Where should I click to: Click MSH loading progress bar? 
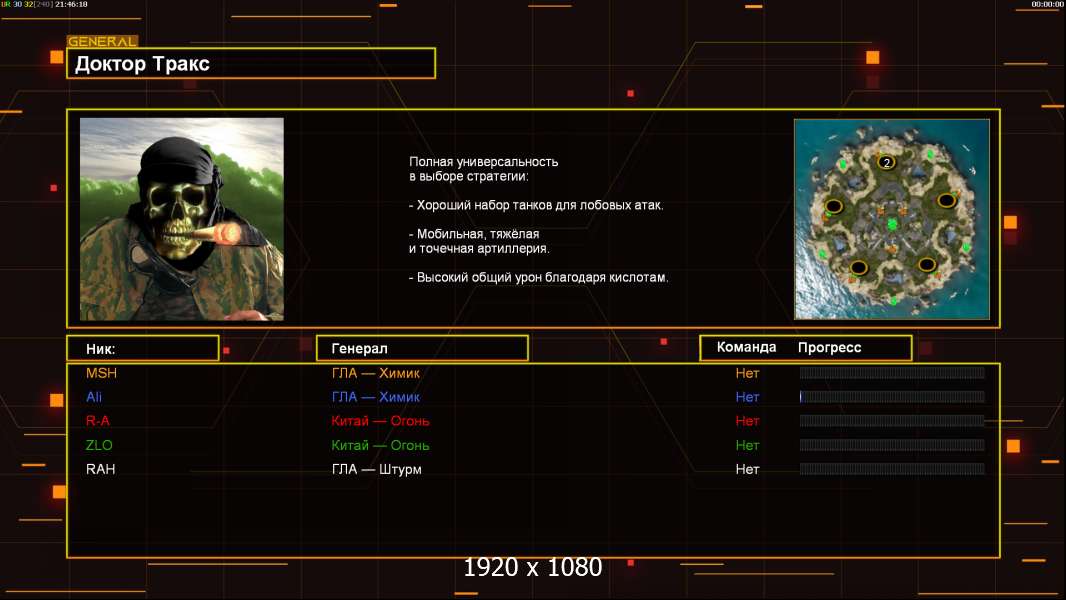(892, 372)
